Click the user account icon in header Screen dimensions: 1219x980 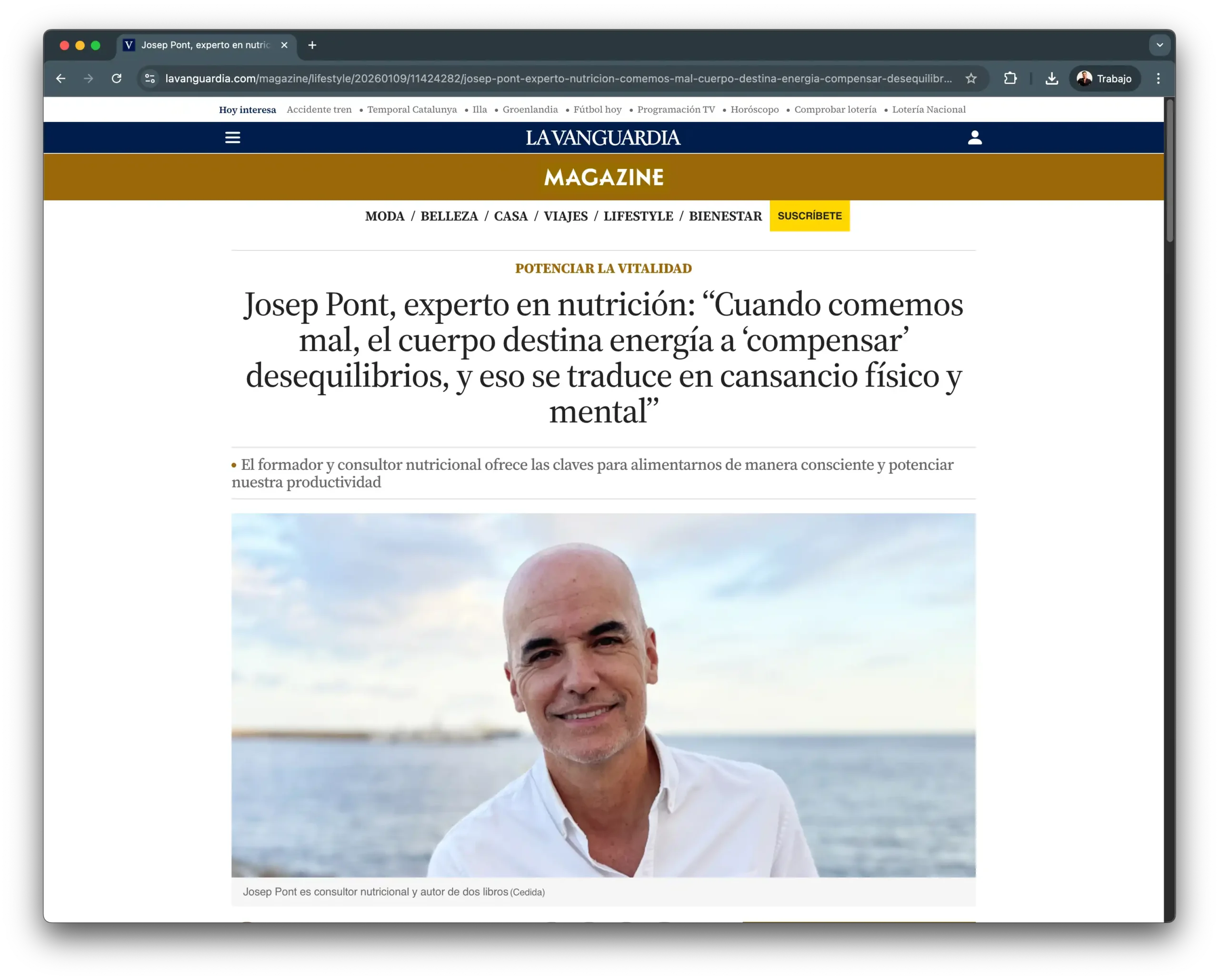click(974, 138)
